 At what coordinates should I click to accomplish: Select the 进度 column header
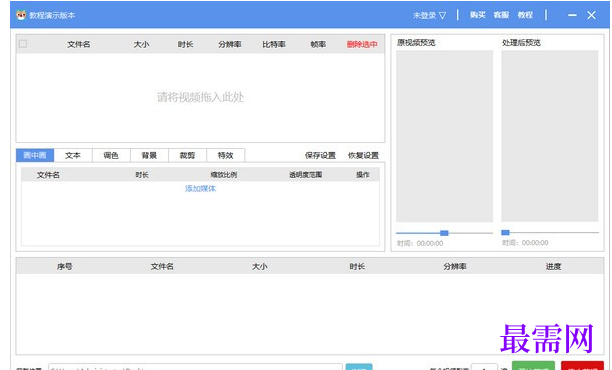pos(553,267)
